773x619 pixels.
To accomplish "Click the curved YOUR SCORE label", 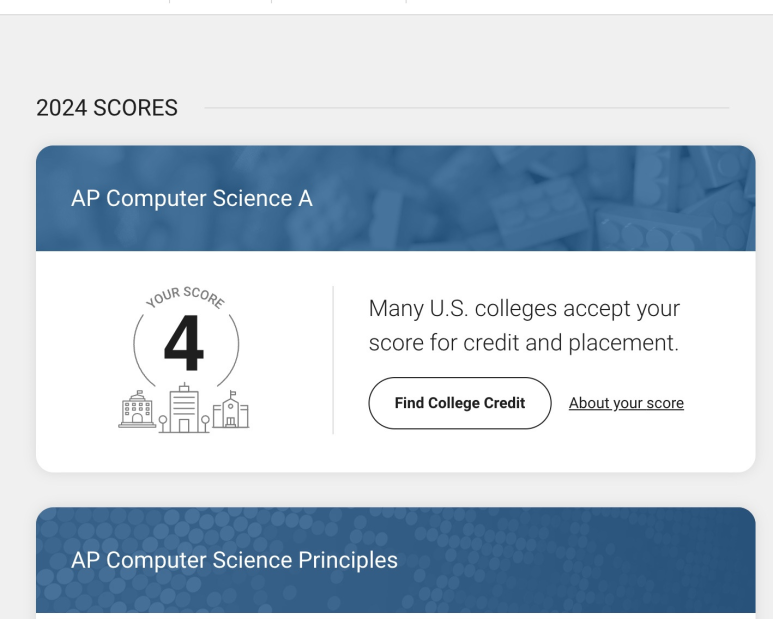I will point(185,297).
